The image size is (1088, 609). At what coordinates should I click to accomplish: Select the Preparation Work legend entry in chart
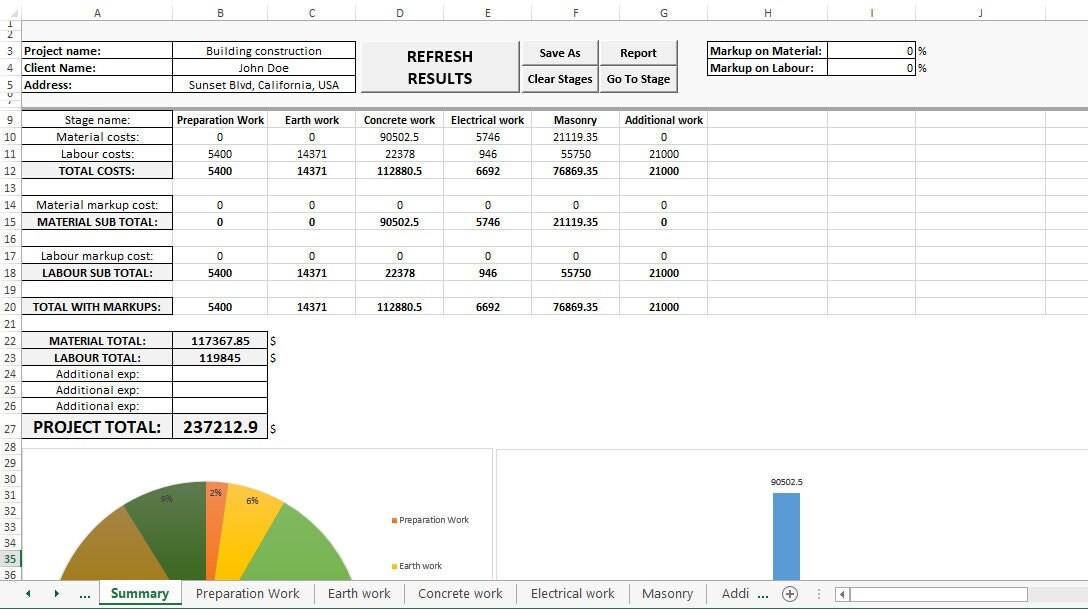pyautogui.click(x=431, y=519)
